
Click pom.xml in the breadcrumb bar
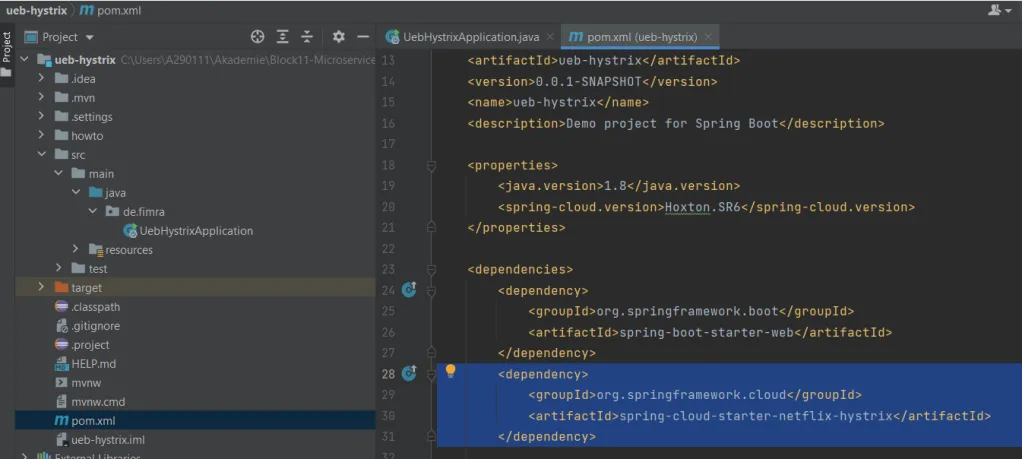(x=110, y=10)
